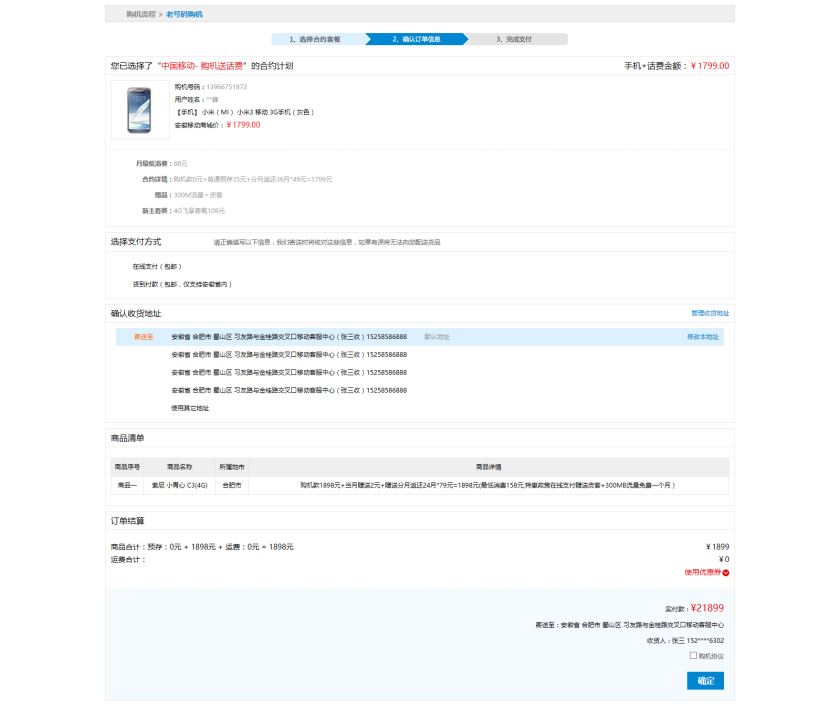The width and height of the screenshot is (840, 708).
Task: Click the phone number 13966751872
Action: click(227, 87)
